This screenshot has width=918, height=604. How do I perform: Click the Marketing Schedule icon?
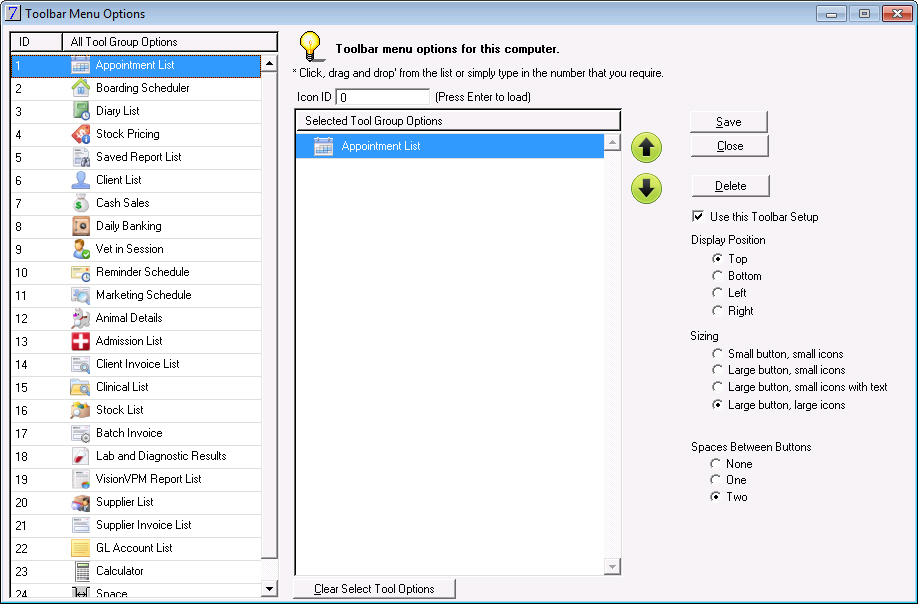coord(80,295)
